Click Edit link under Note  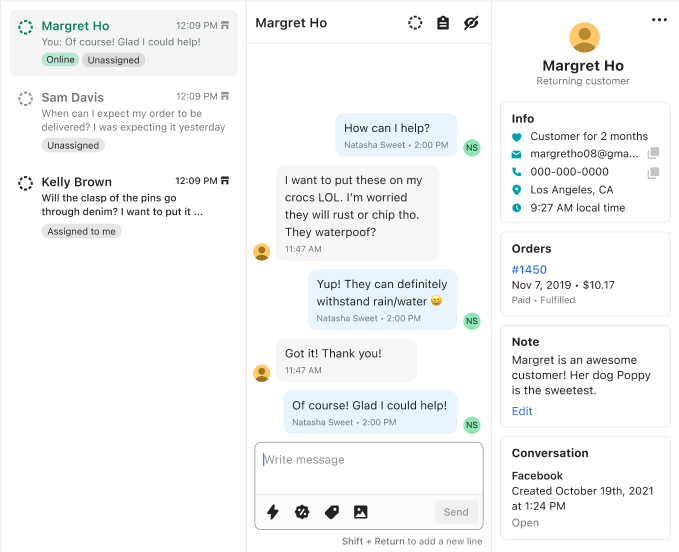(522, 411)
